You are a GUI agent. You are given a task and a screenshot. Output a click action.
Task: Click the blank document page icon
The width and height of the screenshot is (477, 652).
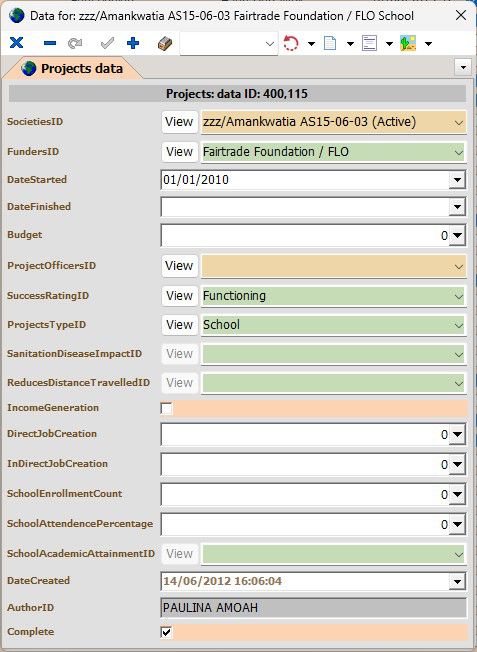coord(330,43)
